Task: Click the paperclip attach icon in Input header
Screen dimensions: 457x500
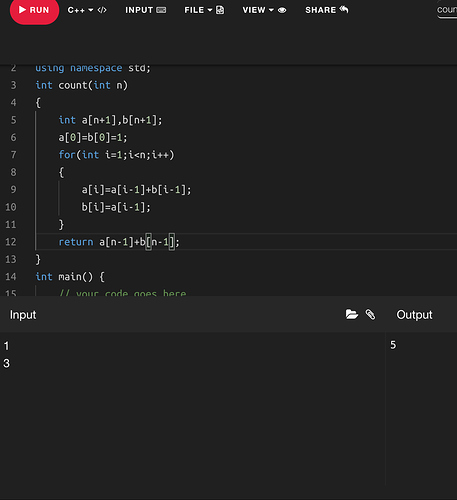Action: coord(370,314)
